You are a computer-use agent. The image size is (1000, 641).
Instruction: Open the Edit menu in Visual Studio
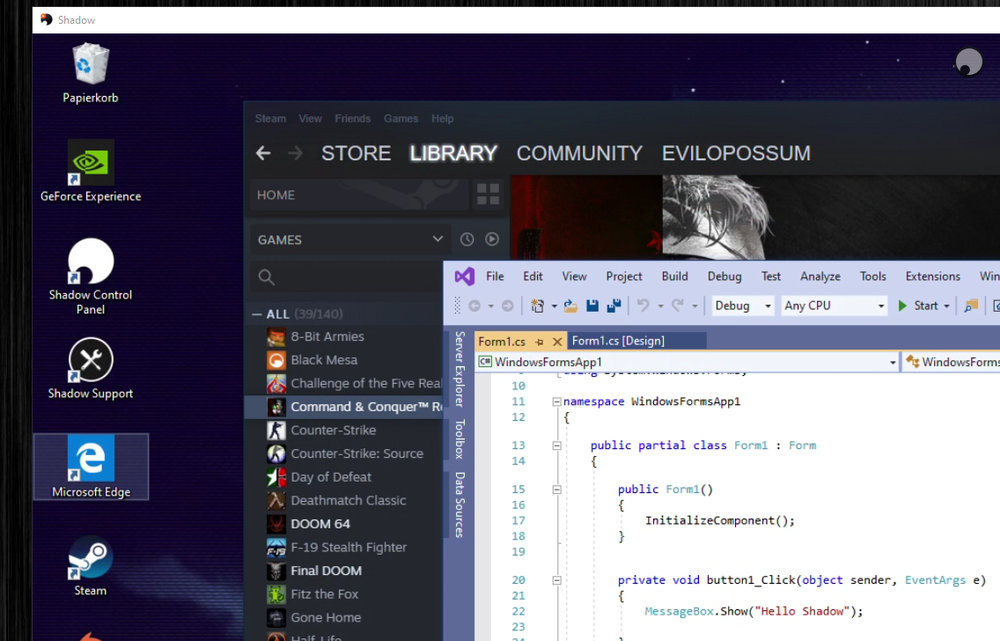tap(533, 276)
